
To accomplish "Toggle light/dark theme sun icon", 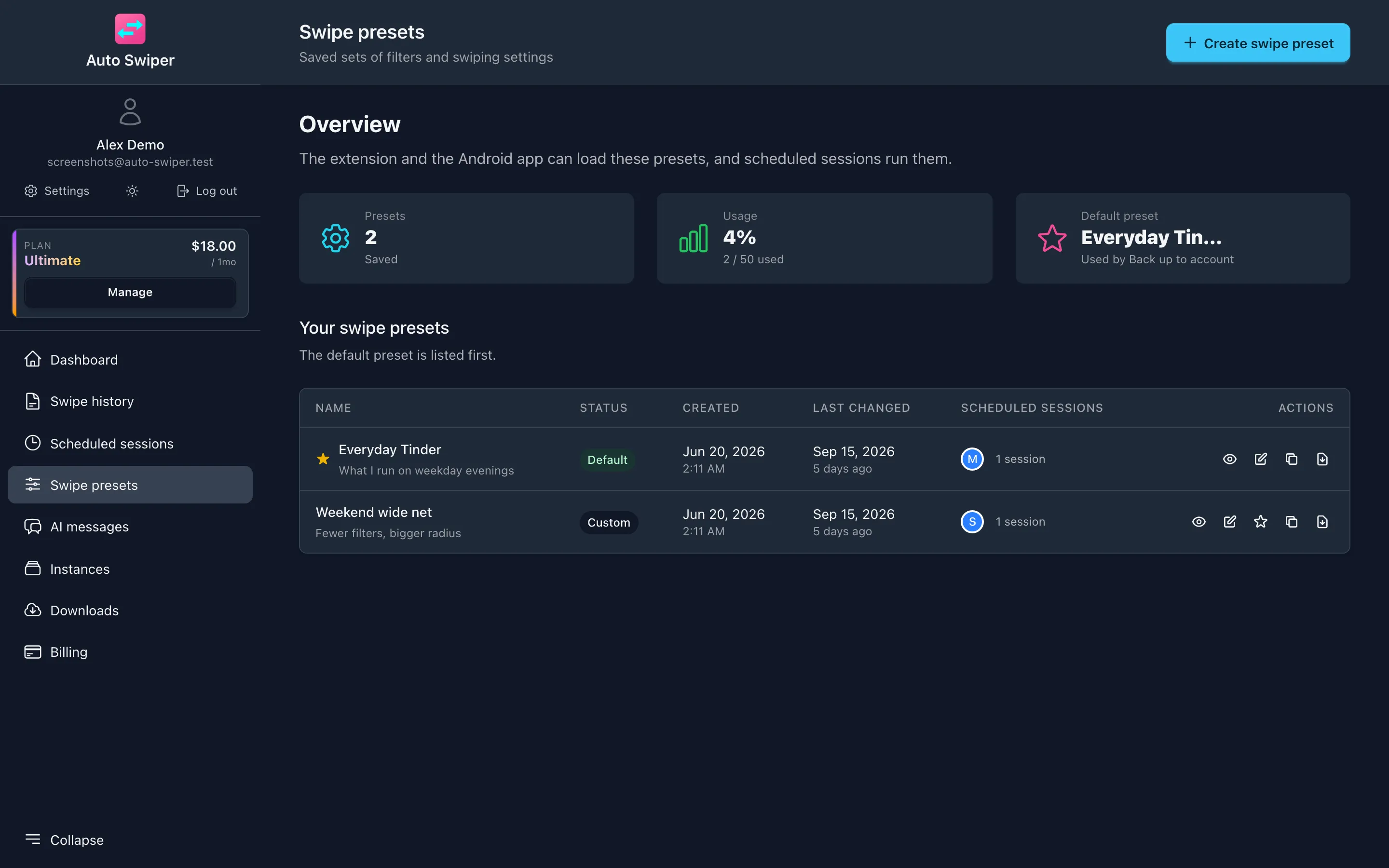I will coord(132,190).
